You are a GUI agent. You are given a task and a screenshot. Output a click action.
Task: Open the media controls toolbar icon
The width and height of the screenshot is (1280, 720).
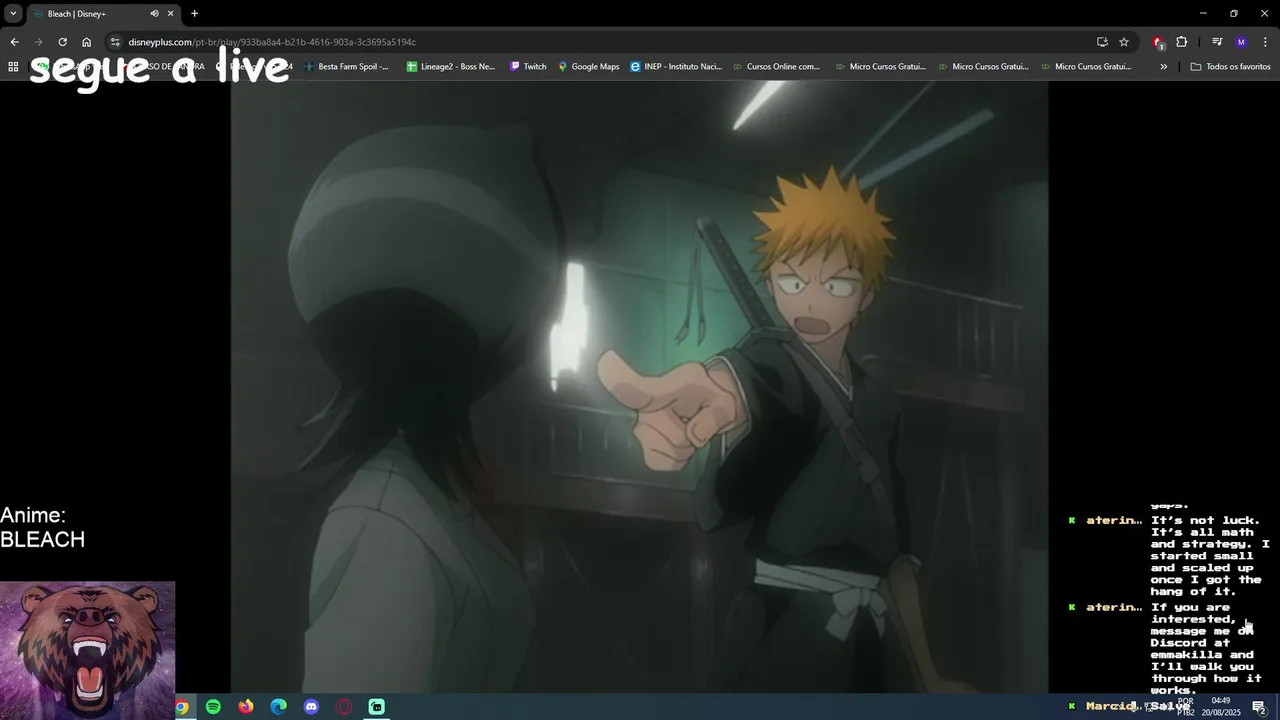pyautogui.click(x=1217, y=42)
